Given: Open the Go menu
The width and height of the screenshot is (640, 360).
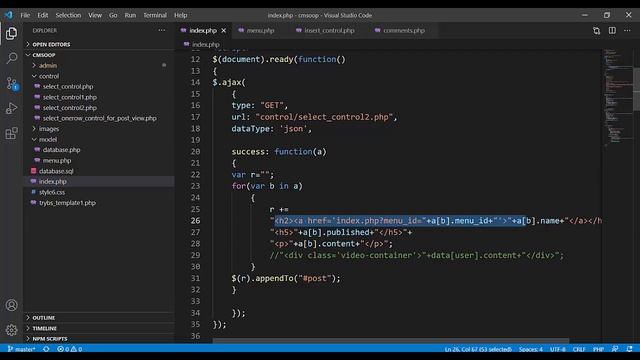Looking at the screenshot, I should point(113,15).
